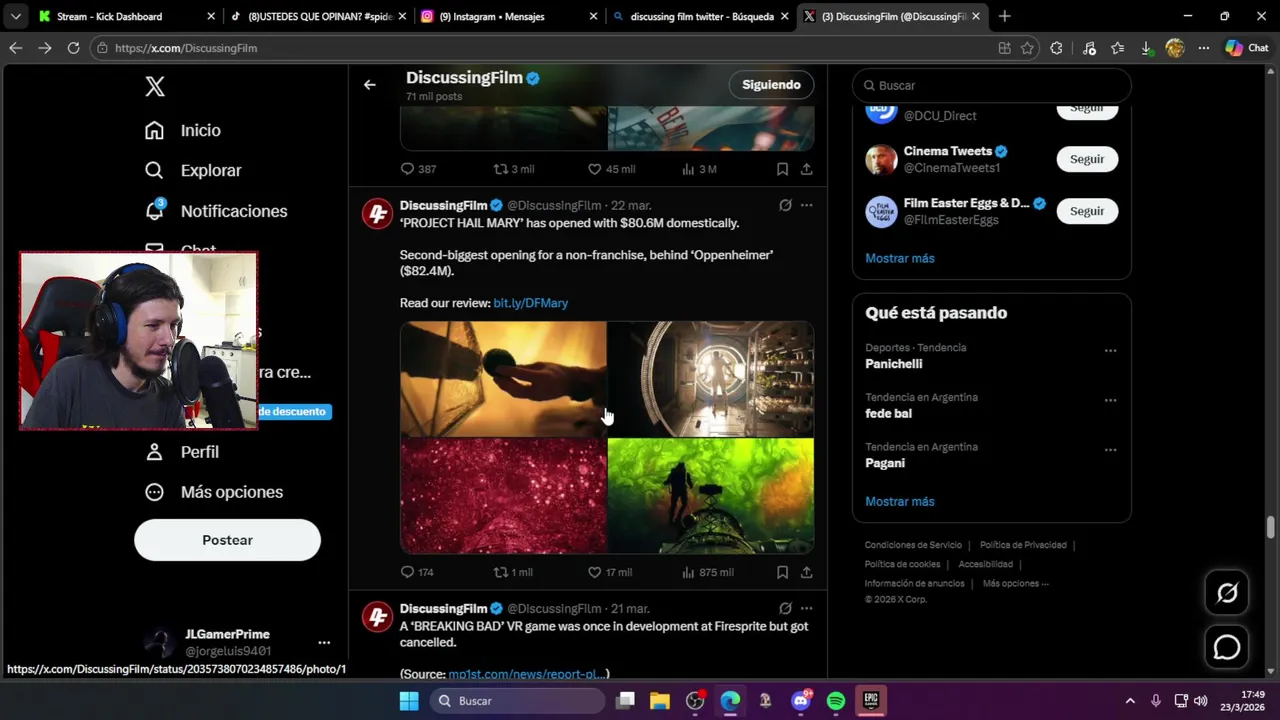The width and height of the screenshot is (1280, 720).
Task: Click the Buscar search field on X
Action: click(x=992, y=86)
